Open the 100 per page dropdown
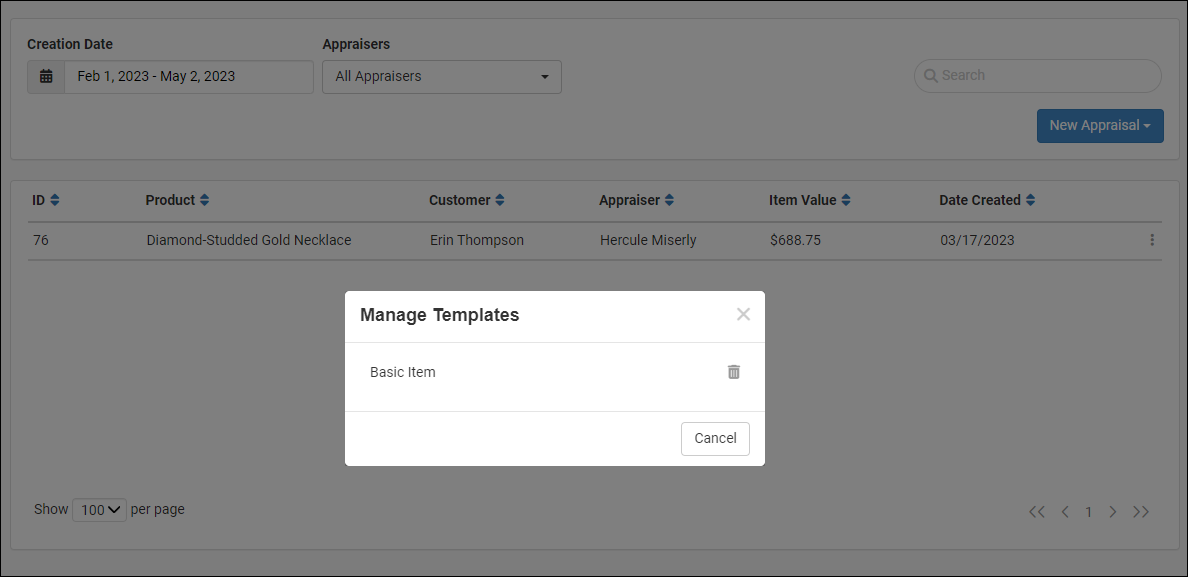 pyautogui.click(x=99, y=510)
